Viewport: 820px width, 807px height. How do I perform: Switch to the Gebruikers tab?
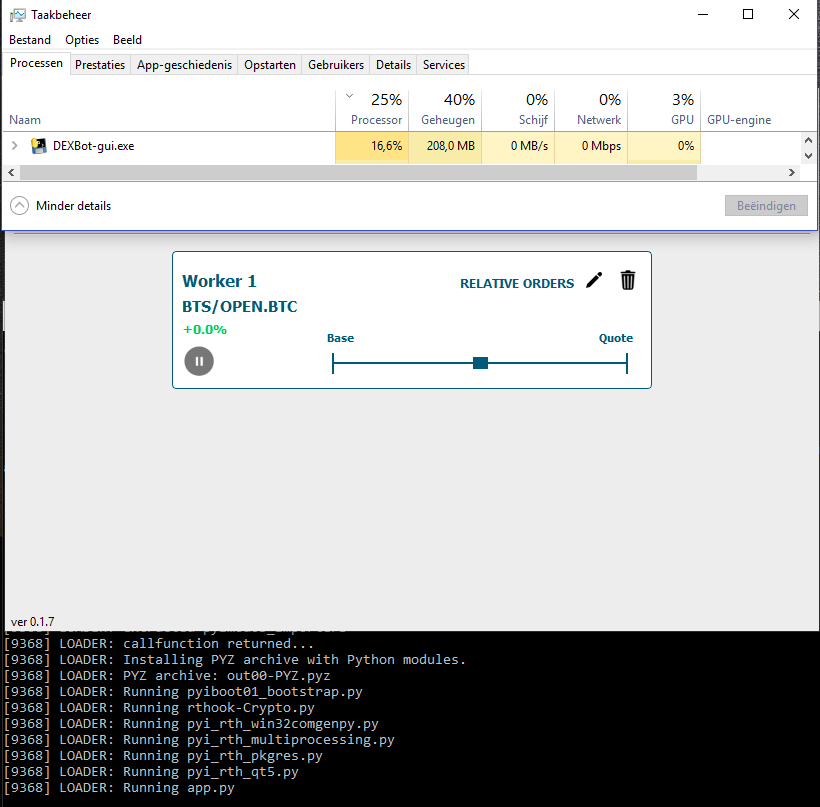(336, 65)
